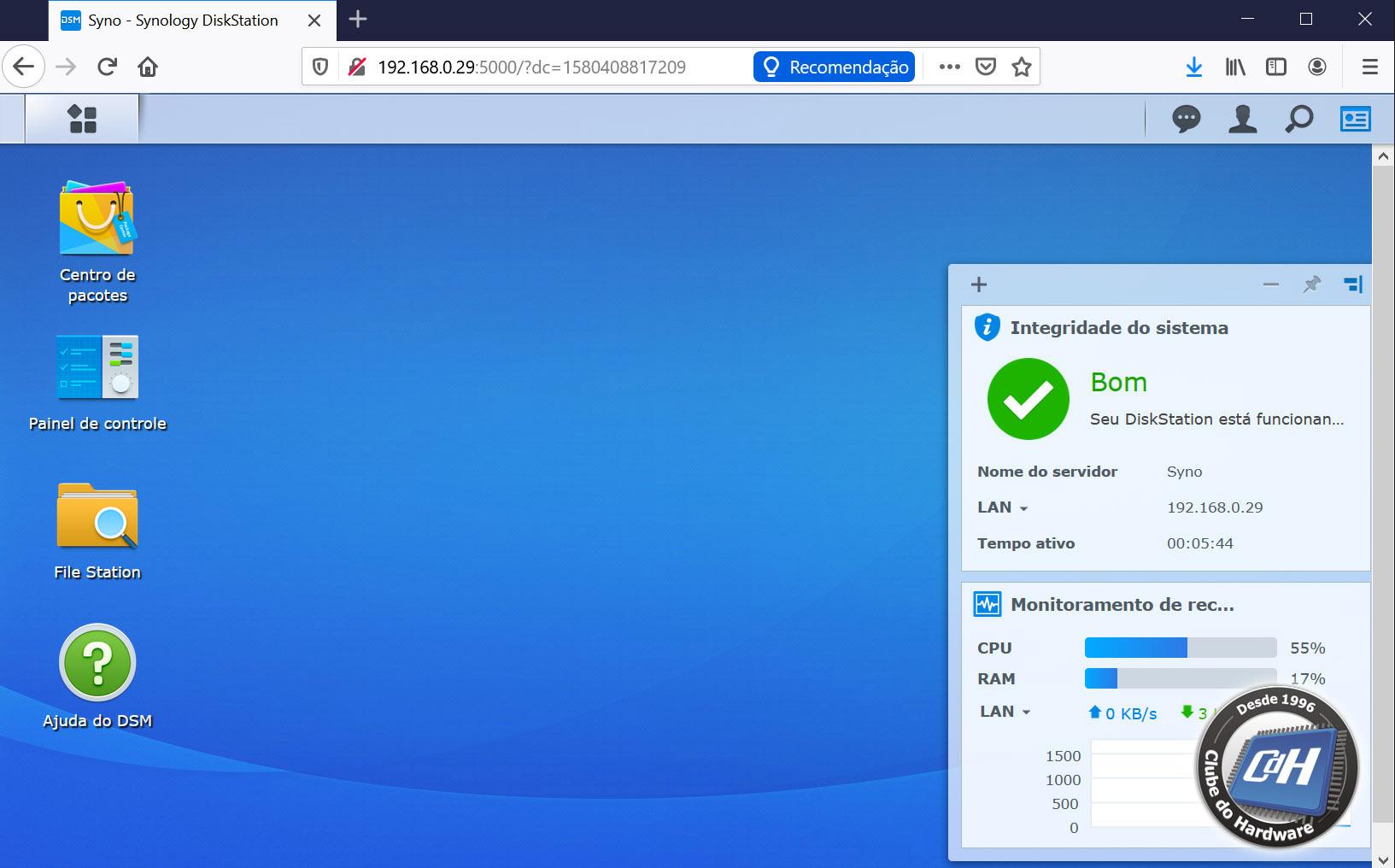Open the Firefox library icon

[1235, 67]
